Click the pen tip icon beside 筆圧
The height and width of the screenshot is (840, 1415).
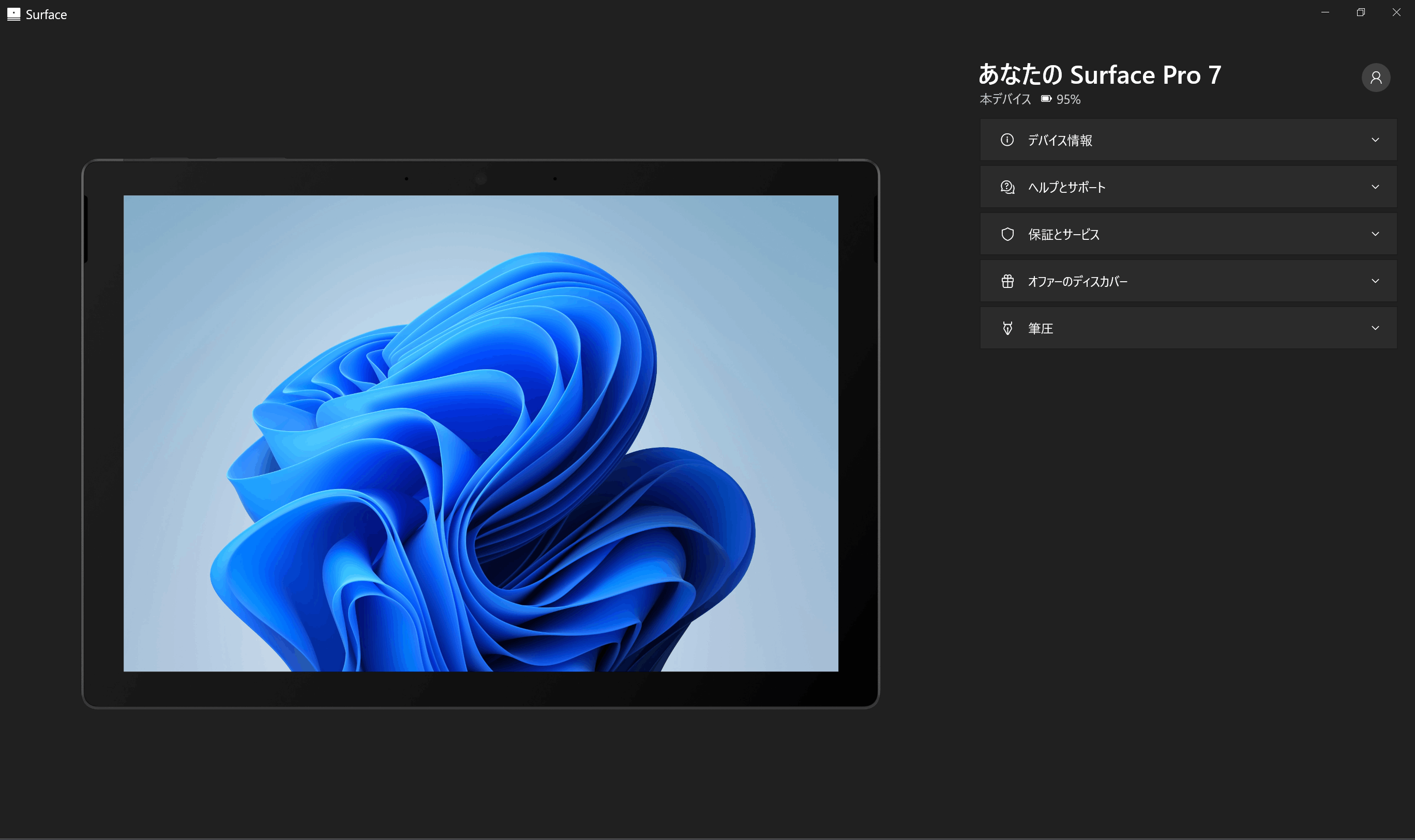[x=1007, y=328]
